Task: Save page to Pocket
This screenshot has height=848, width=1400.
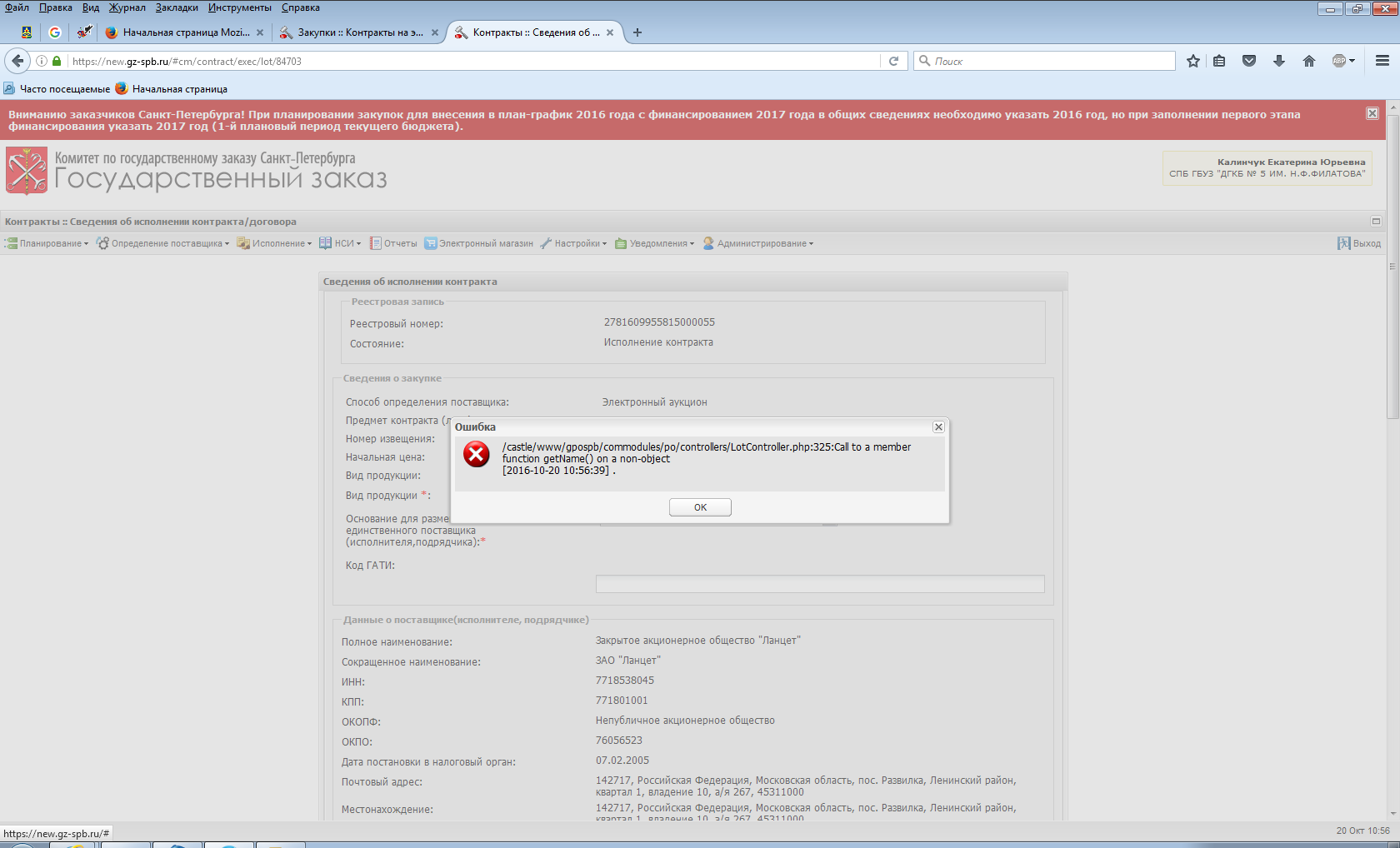Action: pos(1249,61)
